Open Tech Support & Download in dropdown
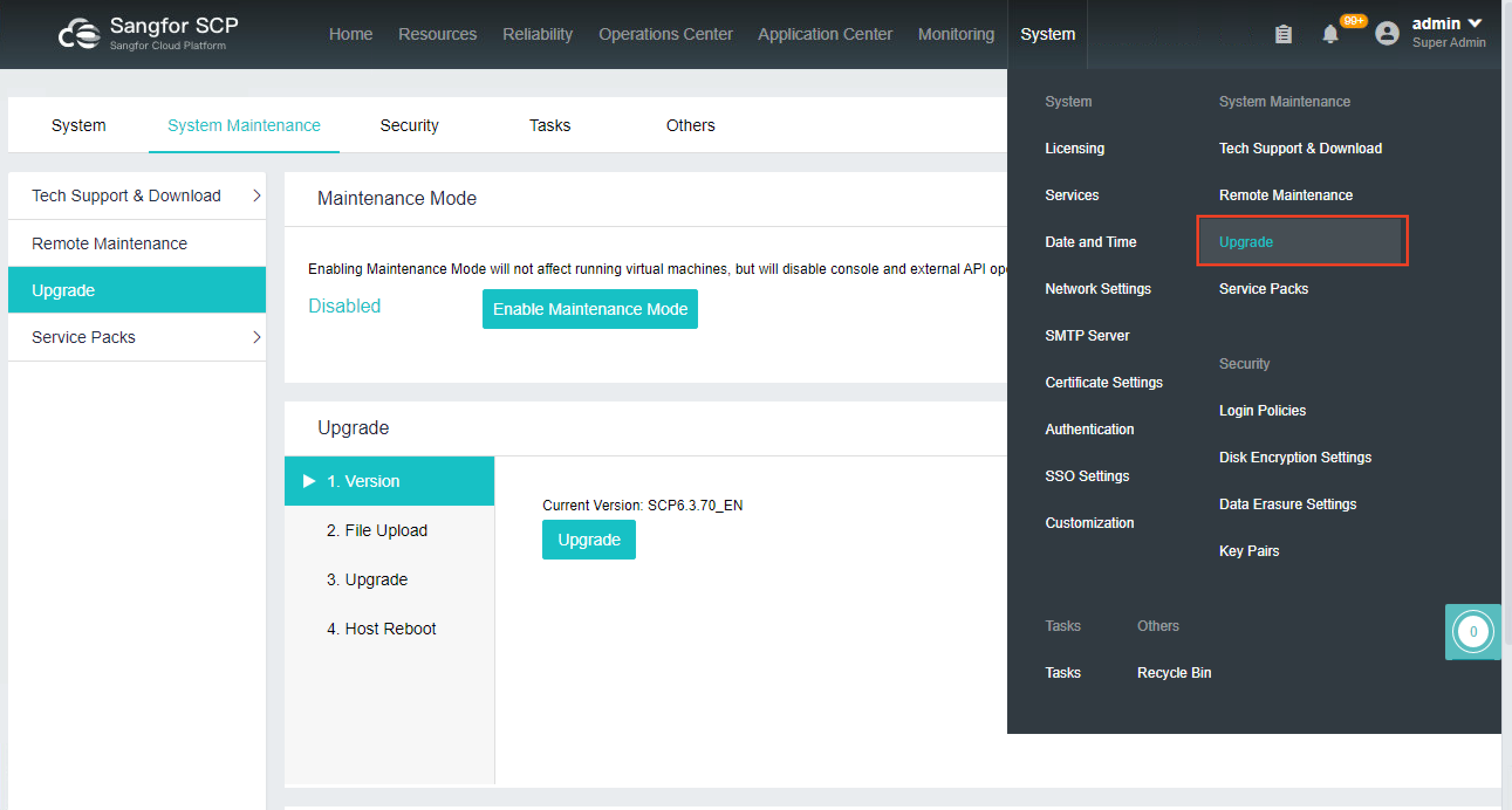Image resolution: width=1512 pixels, height=810 pixels. point(1301,149)
